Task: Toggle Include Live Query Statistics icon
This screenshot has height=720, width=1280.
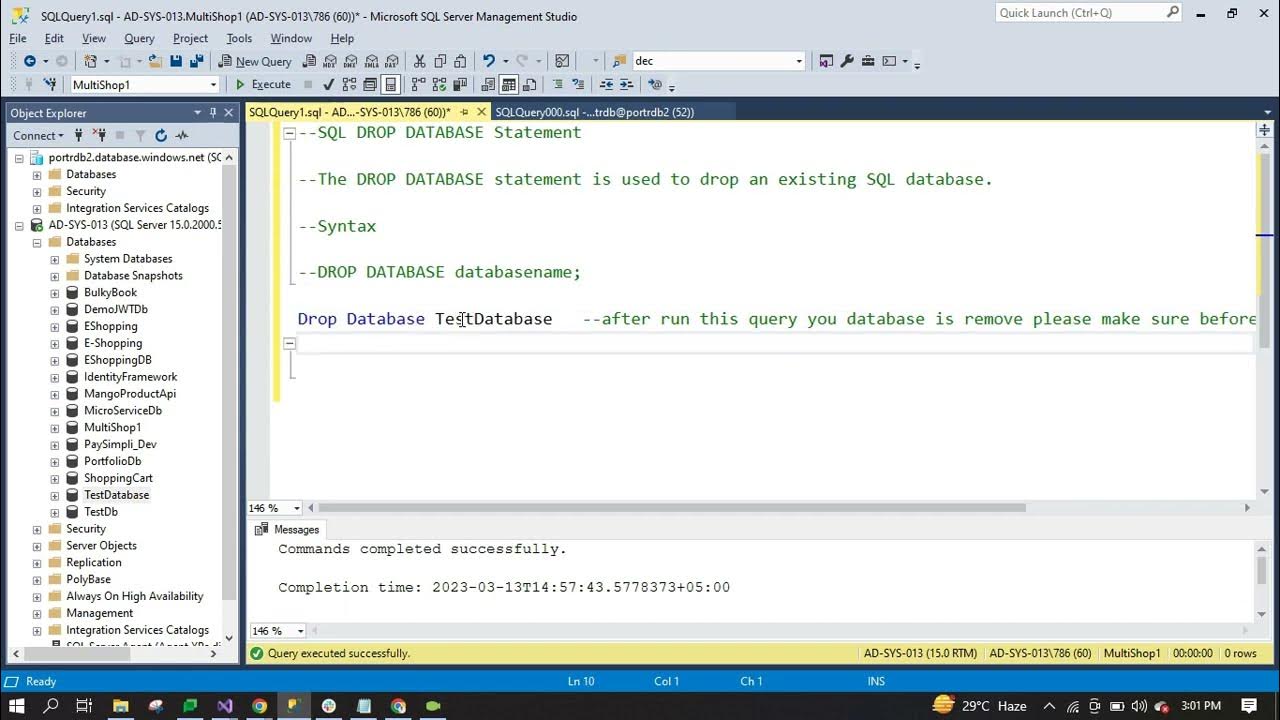Action: [439, 85]
